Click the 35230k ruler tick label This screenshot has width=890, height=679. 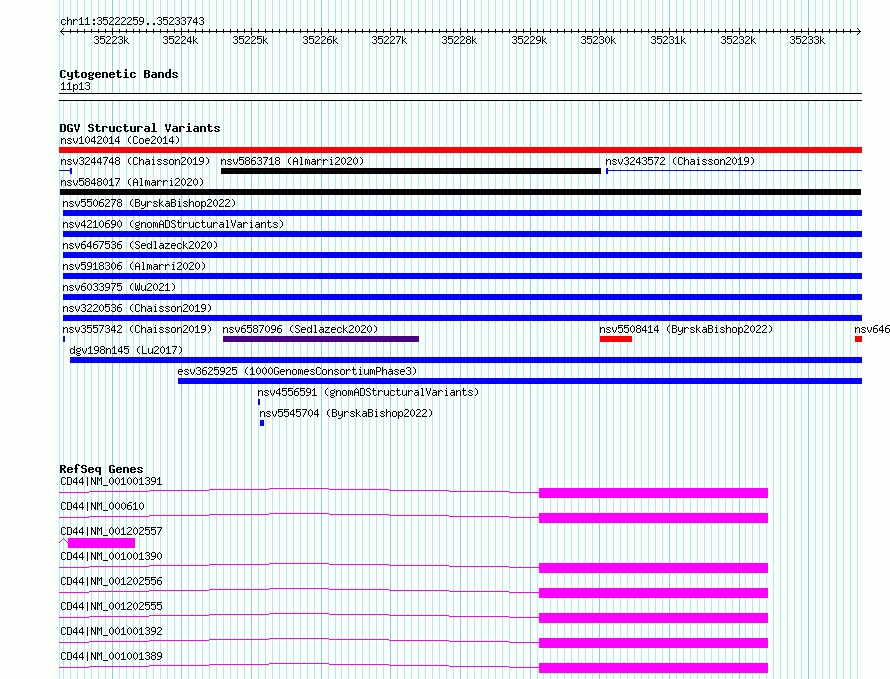(x=598, y=40)
